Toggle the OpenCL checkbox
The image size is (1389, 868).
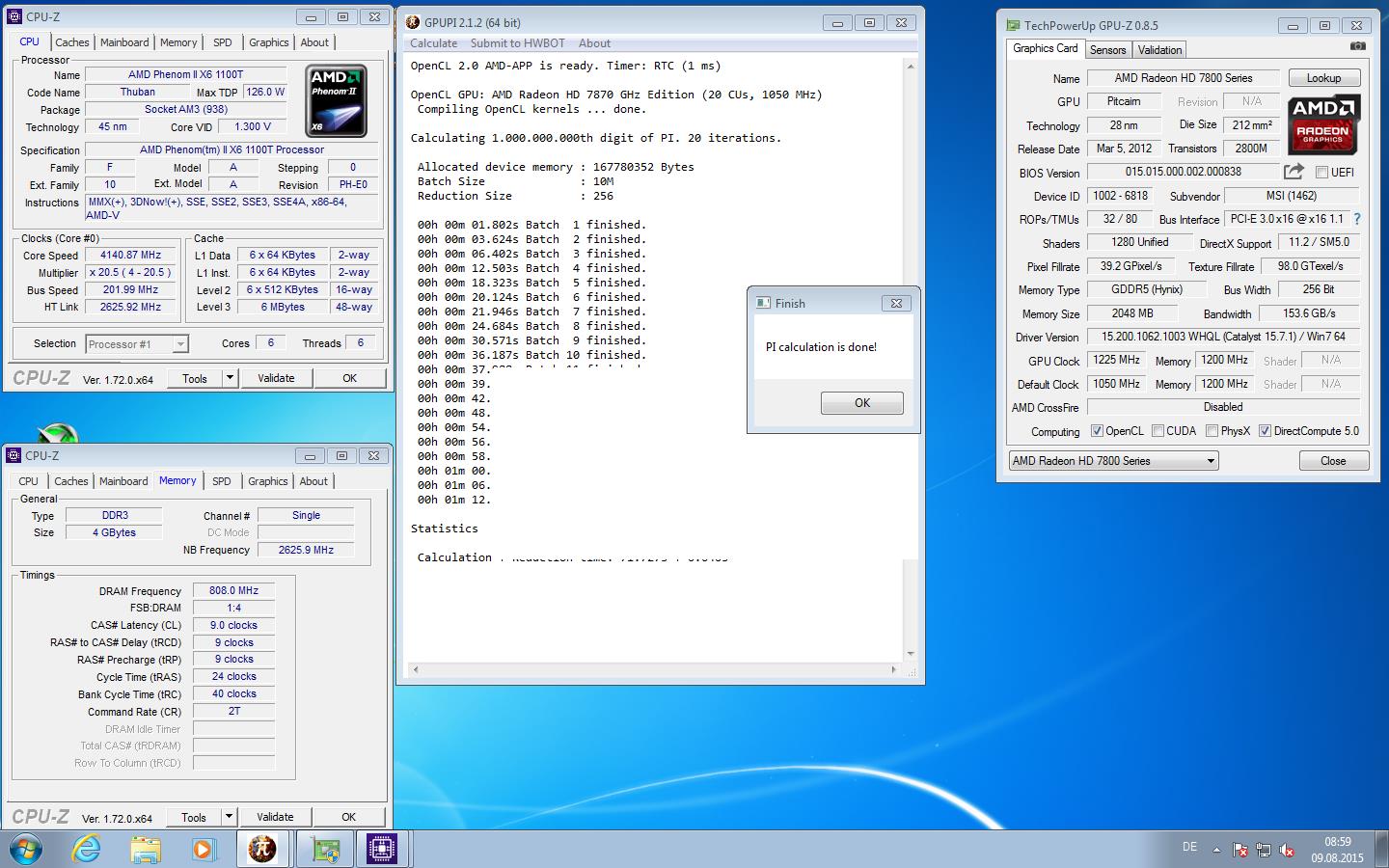[1096, 431]
